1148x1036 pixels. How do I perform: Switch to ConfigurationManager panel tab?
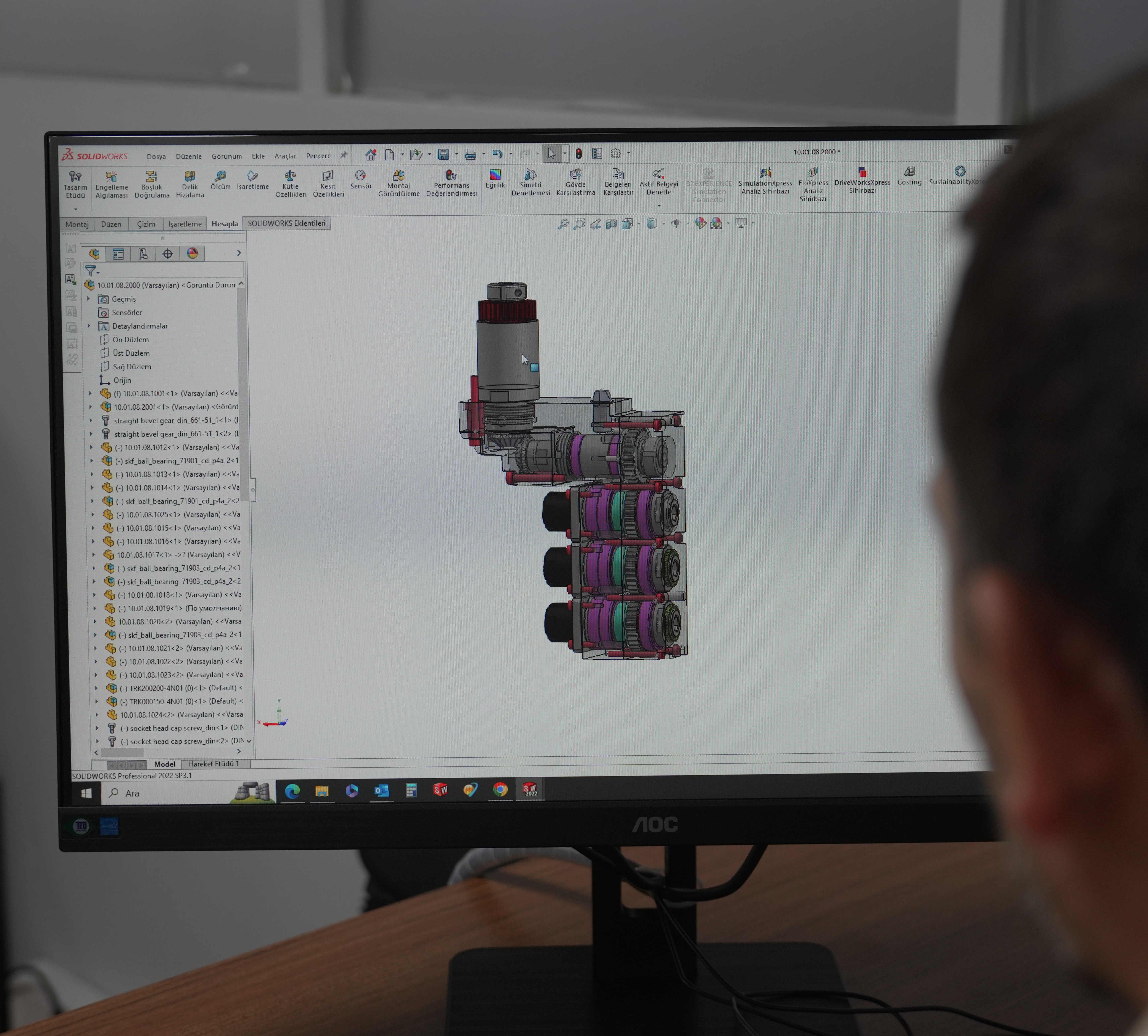point(143,254)
